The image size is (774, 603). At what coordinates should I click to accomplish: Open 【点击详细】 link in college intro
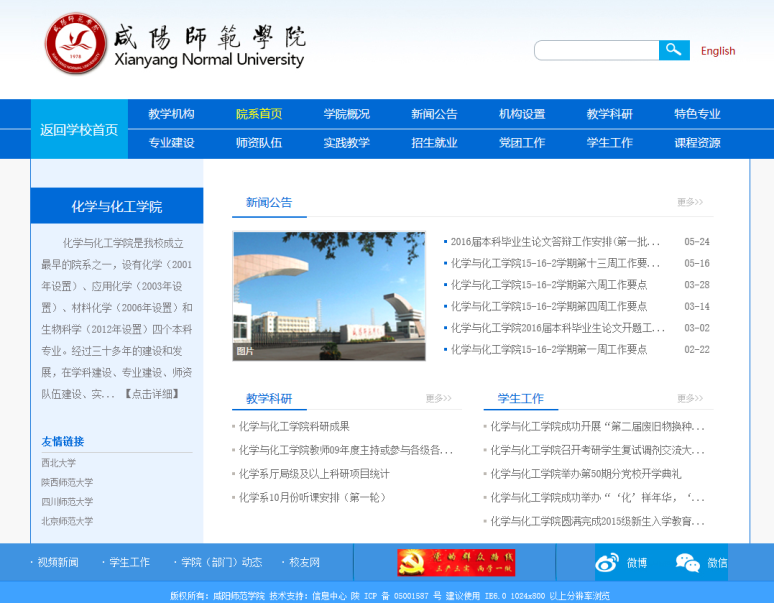[152, 394]
